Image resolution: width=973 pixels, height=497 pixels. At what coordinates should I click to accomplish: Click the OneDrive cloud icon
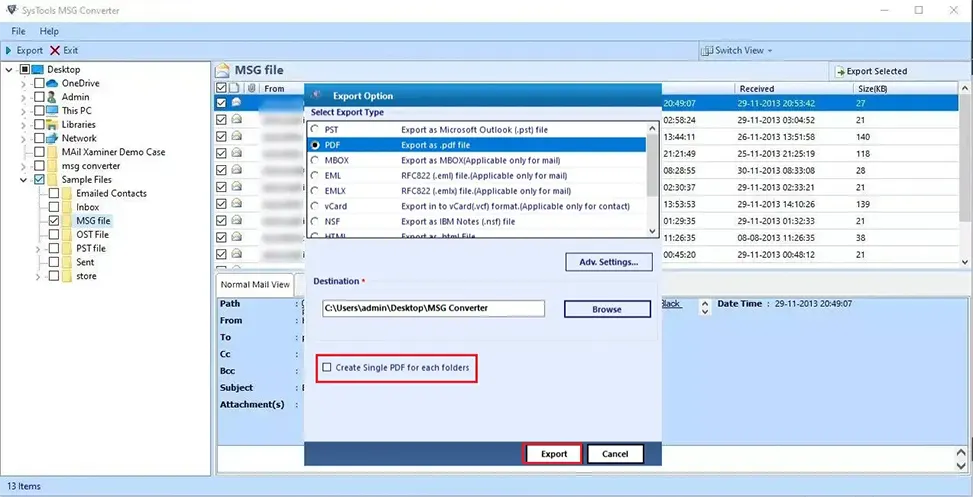tap(52, 83)
